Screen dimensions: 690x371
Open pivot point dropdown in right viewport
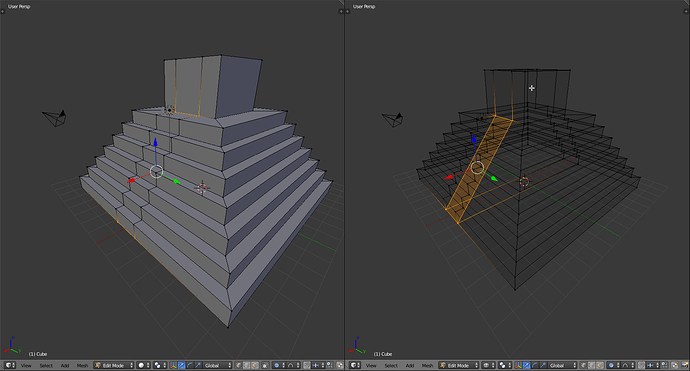pos(505,365)
